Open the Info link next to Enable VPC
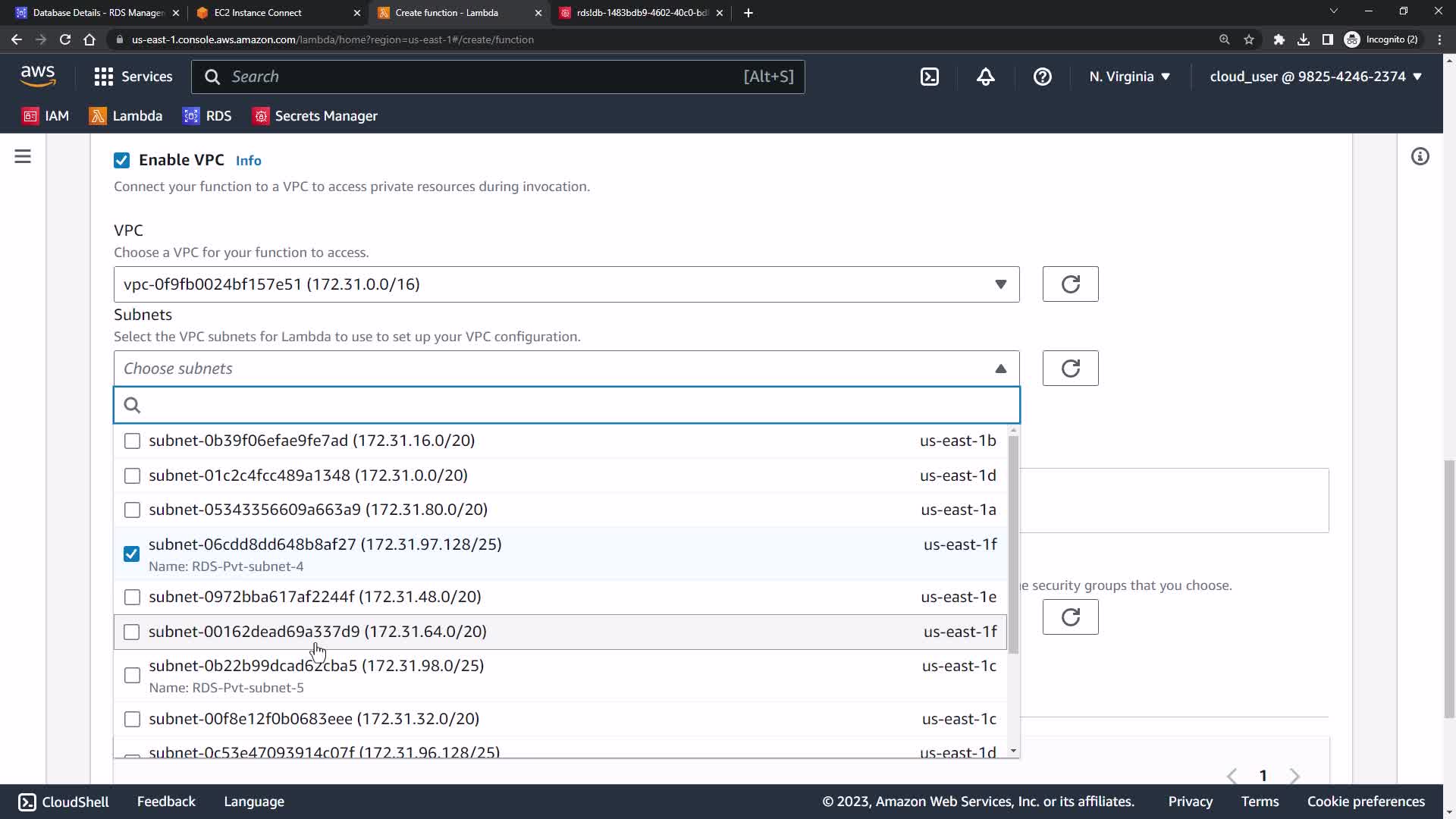Viewport: 1456px width, 819px height. 248,161
